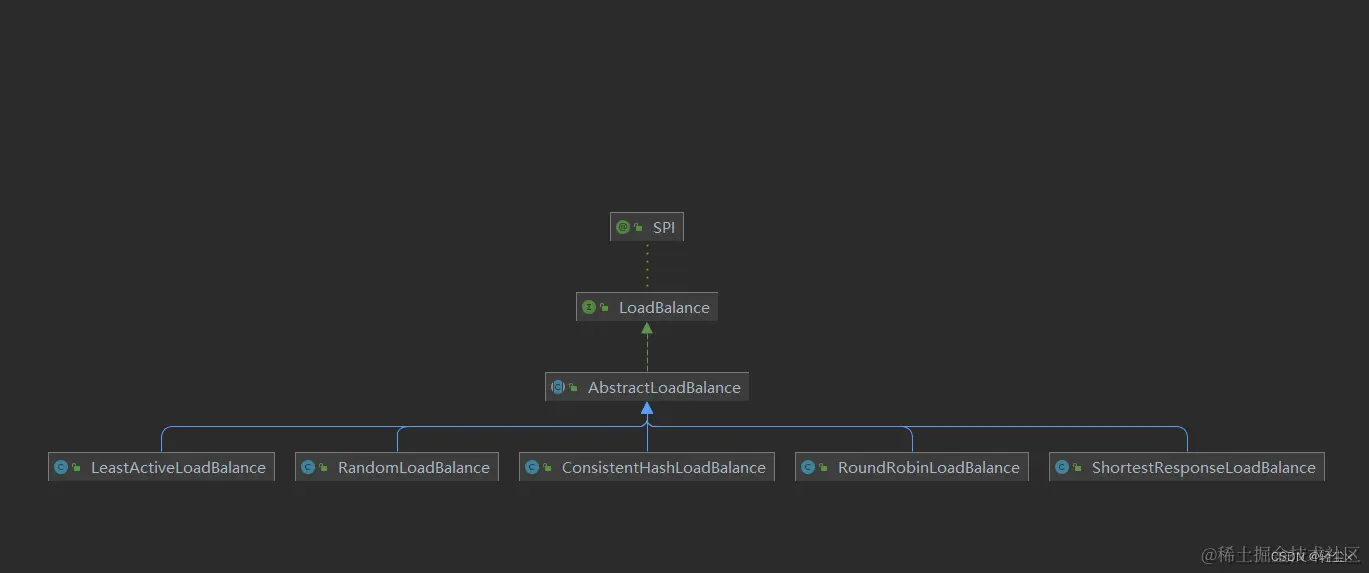This screenshot has width=1369, height=573.
Task: Select the ConsistentHashLoadBalance node
Action: click(647, 467)
